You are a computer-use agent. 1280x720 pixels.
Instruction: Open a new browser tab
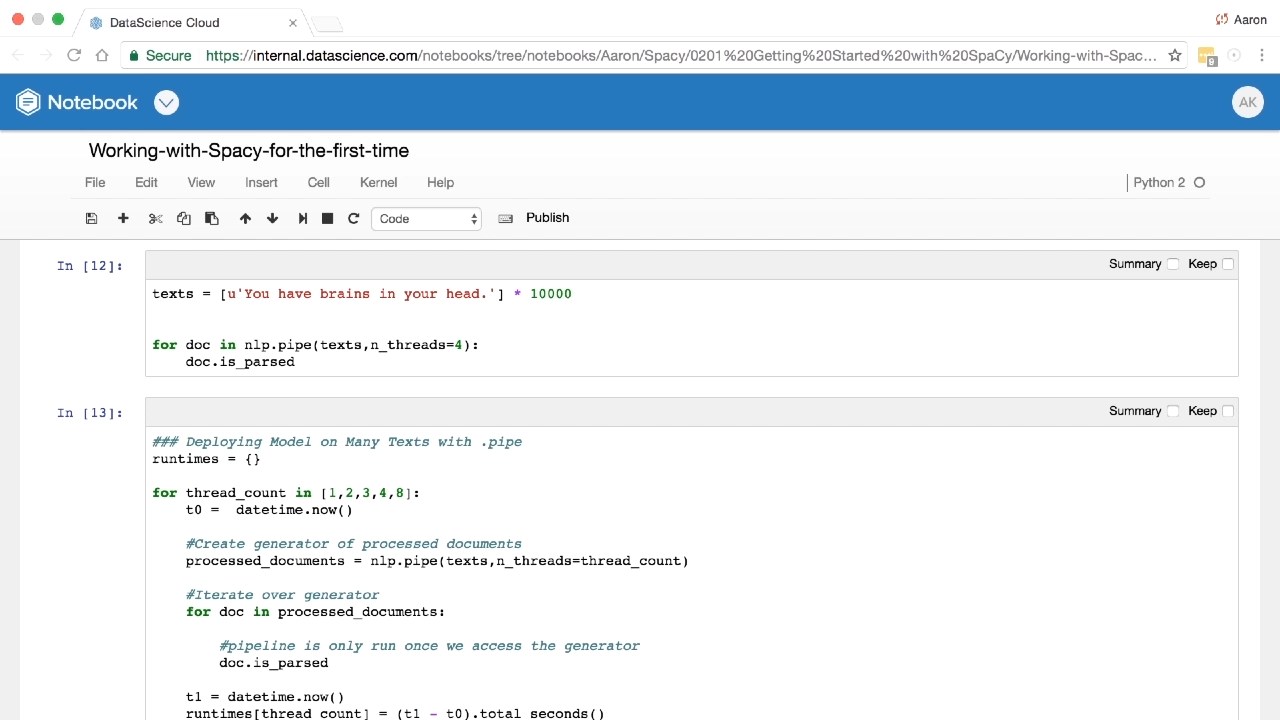pyautogui.click(x=326, y=23)
